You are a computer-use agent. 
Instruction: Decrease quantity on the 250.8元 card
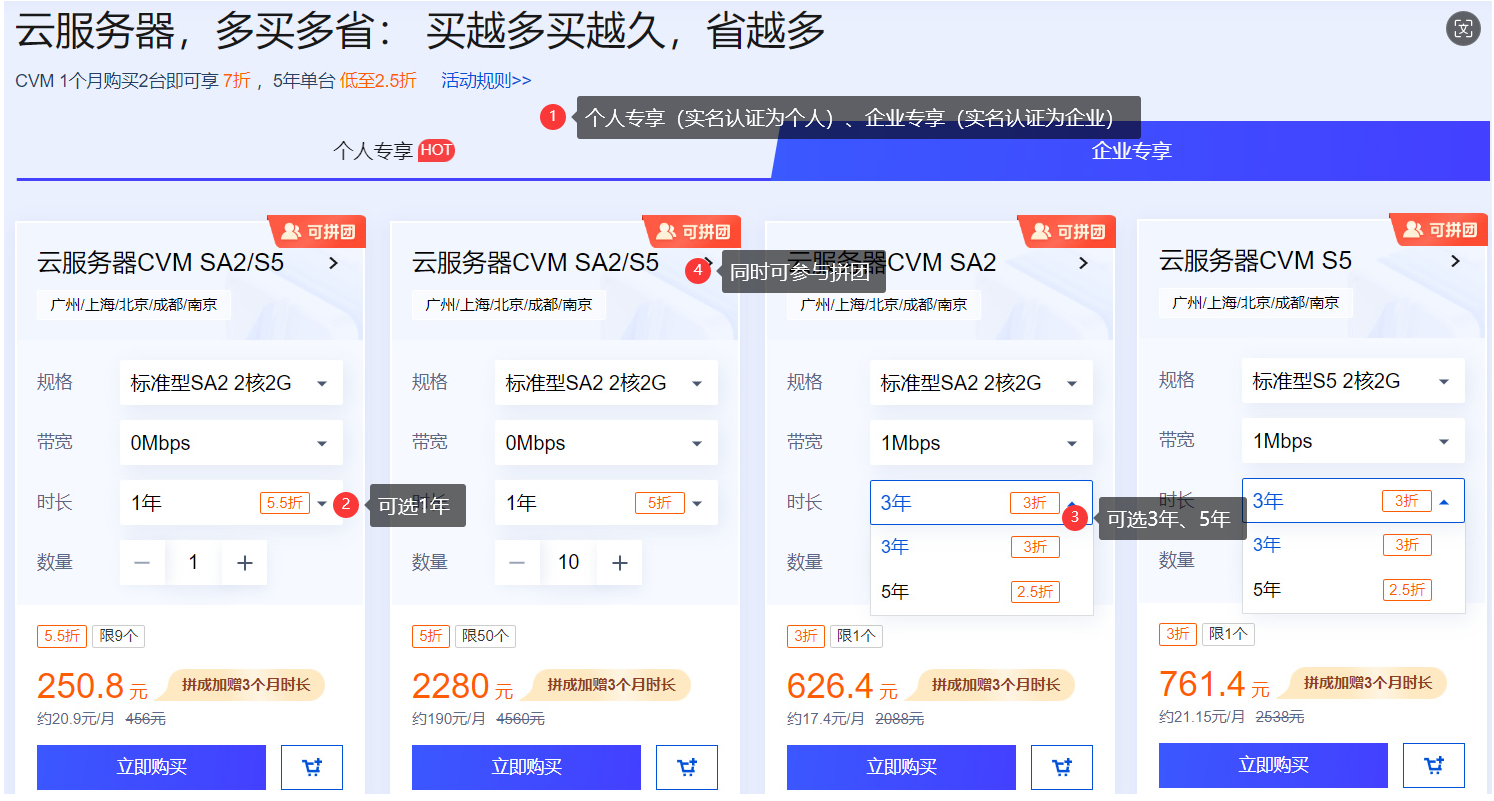pyautogui.click(x=142, y=563)
